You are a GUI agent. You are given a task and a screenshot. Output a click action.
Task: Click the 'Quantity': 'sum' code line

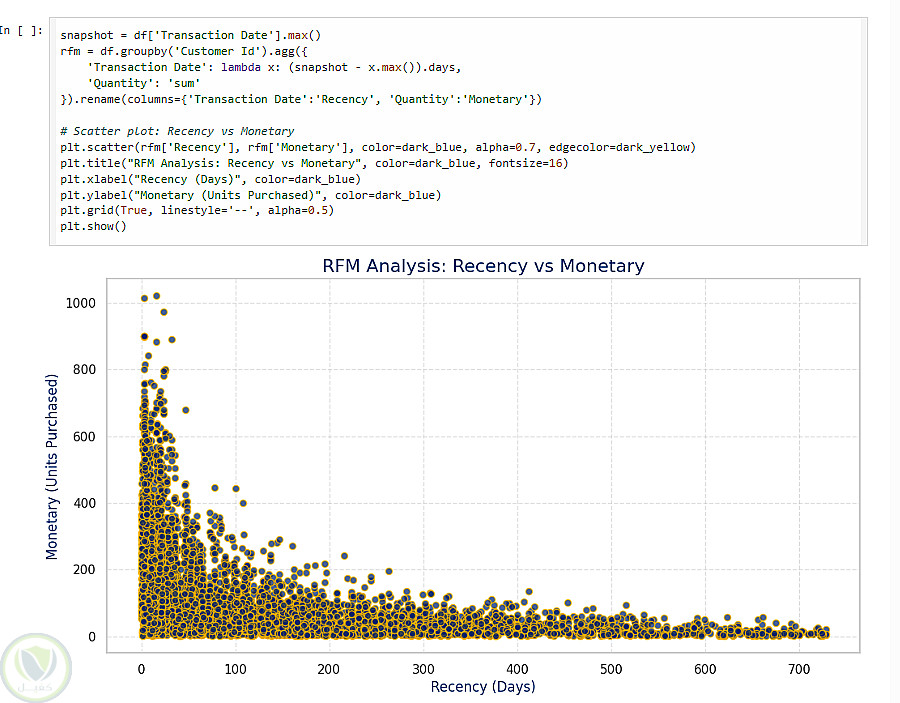(143, 84)
